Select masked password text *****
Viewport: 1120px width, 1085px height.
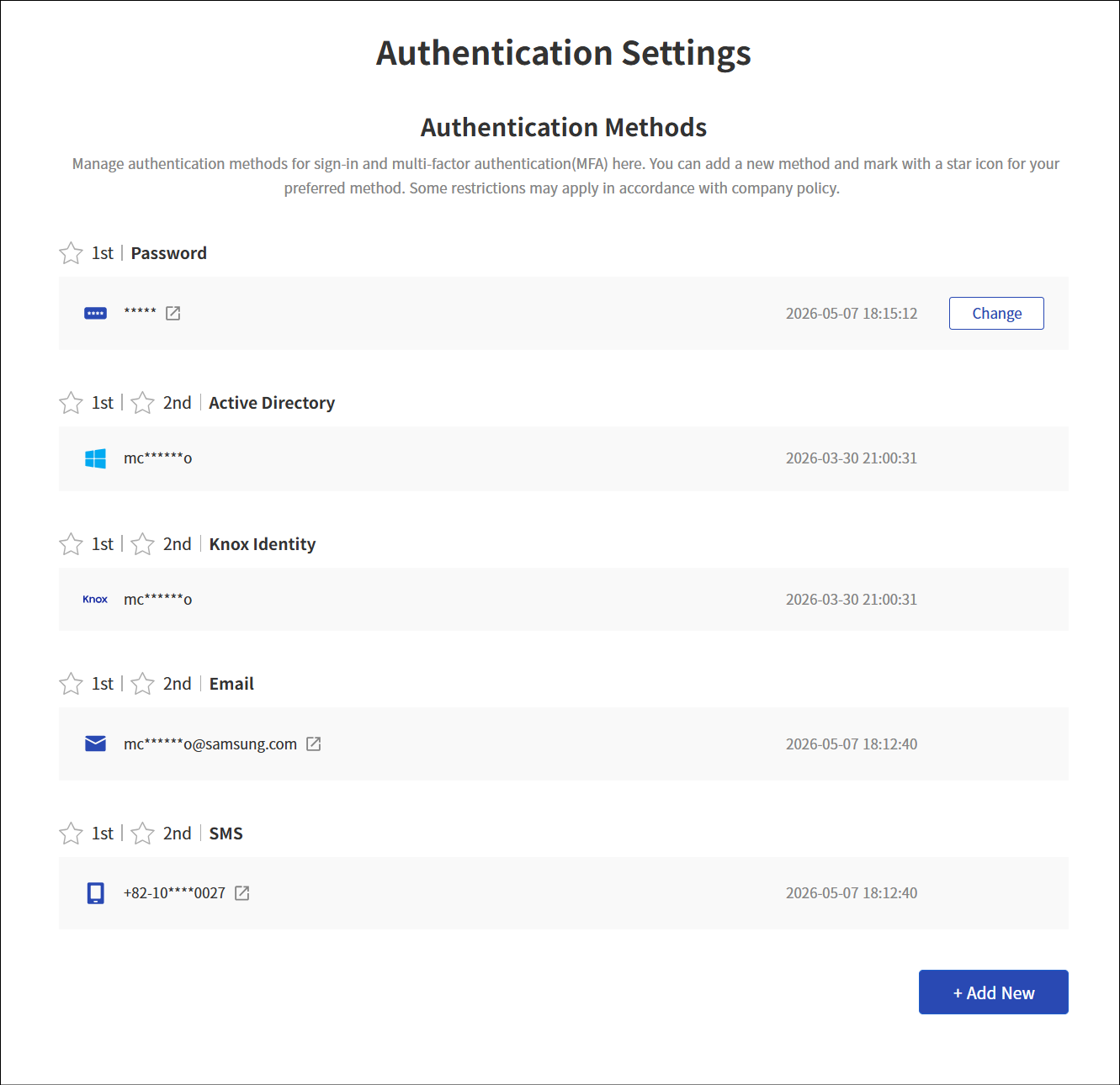[x=140, y=312]
